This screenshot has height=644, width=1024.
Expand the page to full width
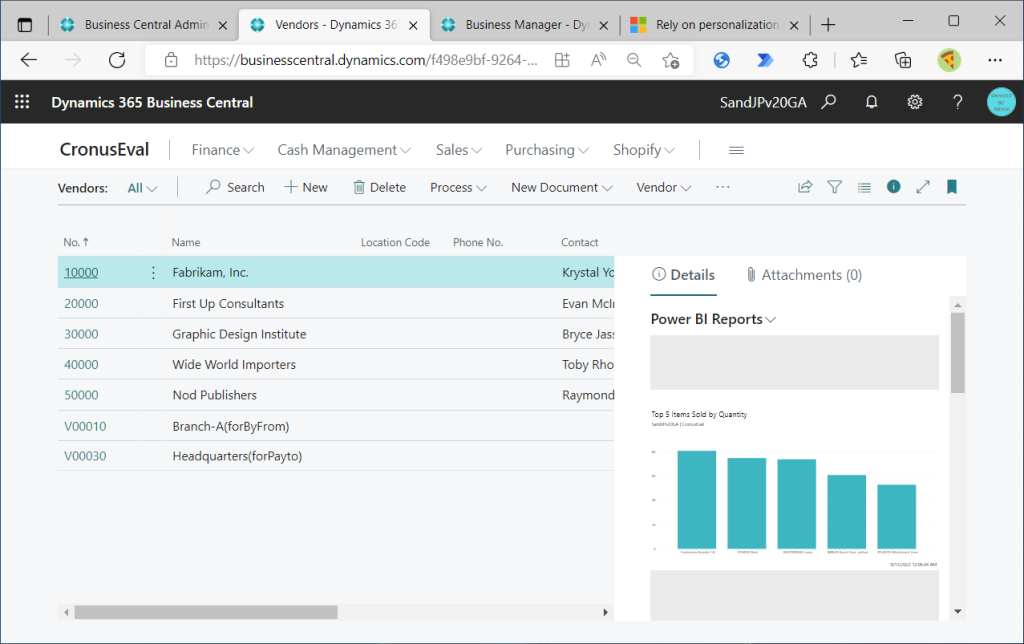923,187
